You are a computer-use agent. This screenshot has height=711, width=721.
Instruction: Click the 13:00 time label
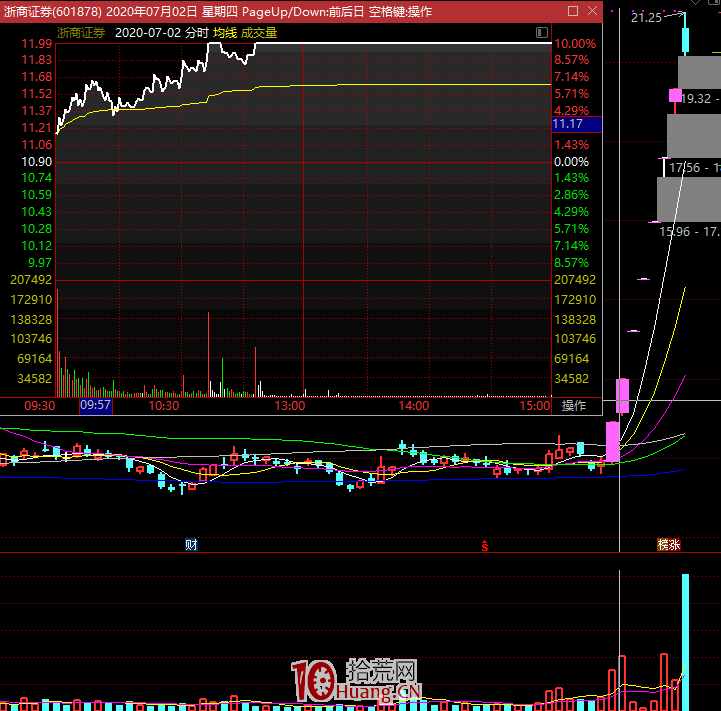click(290, 406)
